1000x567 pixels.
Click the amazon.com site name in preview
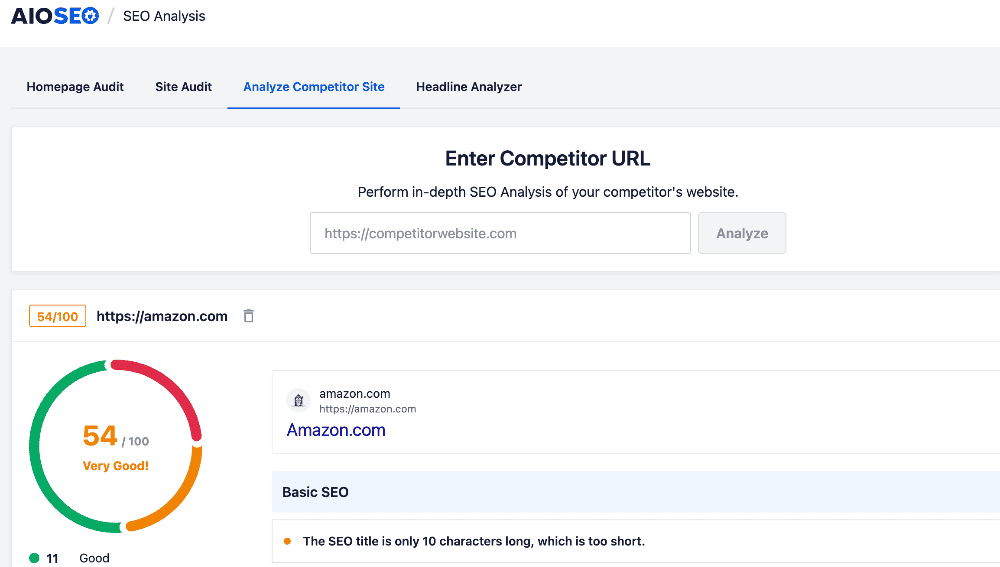(355, 394)
